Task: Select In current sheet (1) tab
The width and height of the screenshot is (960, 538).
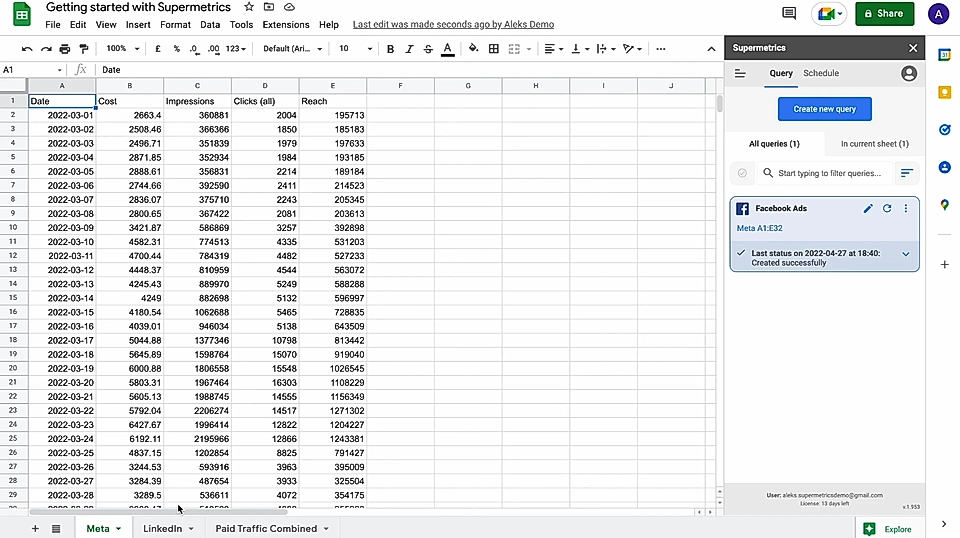Action: coord(874,144)
